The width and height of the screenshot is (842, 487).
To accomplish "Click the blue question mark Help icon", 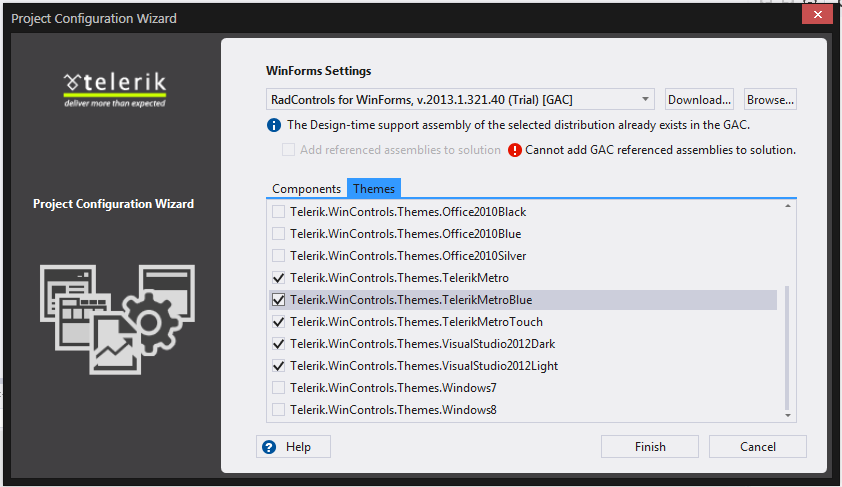I will coord(269,447).
